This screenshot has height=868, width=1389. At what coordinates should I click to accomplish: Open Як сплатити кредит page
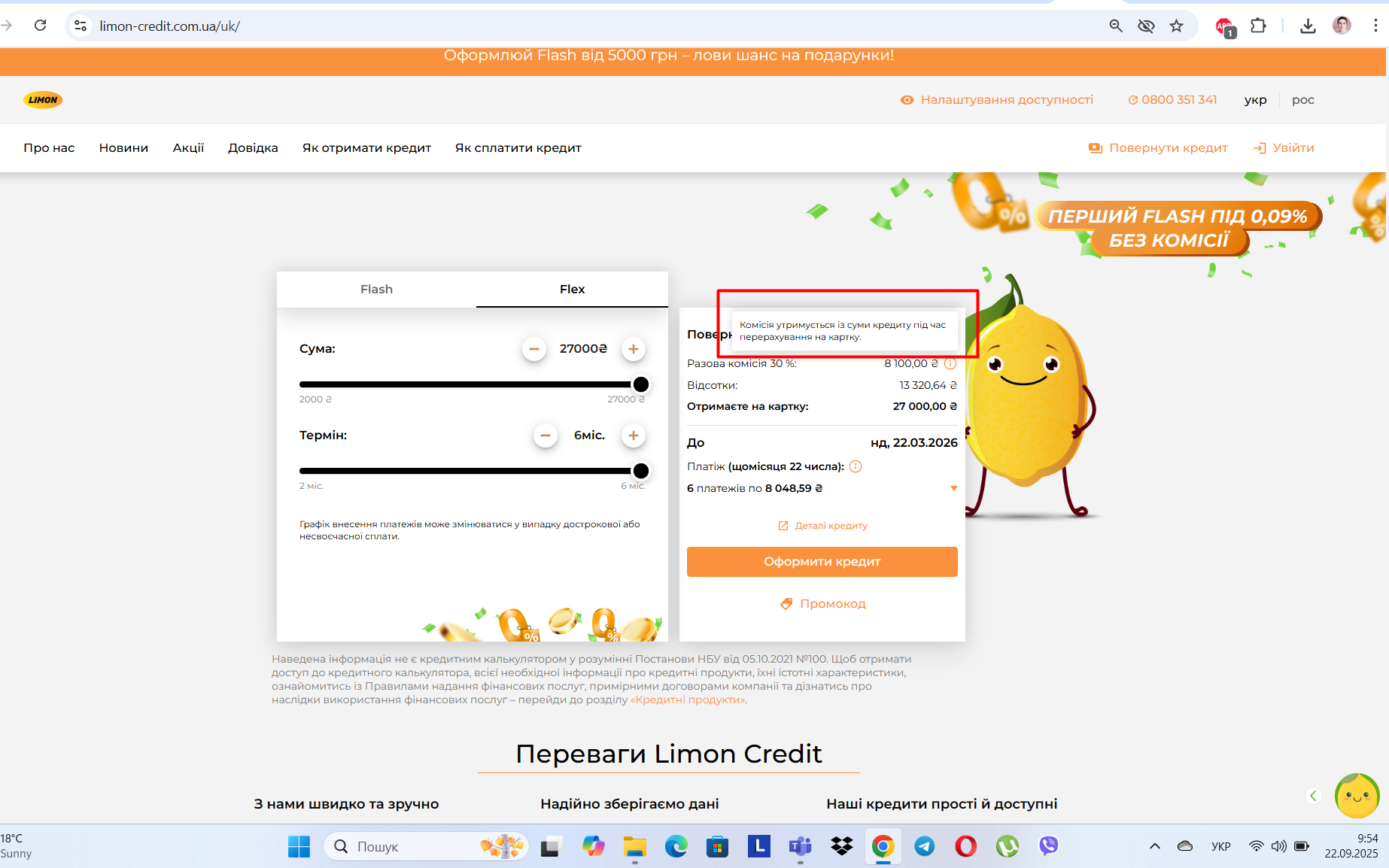coord(518,148)
